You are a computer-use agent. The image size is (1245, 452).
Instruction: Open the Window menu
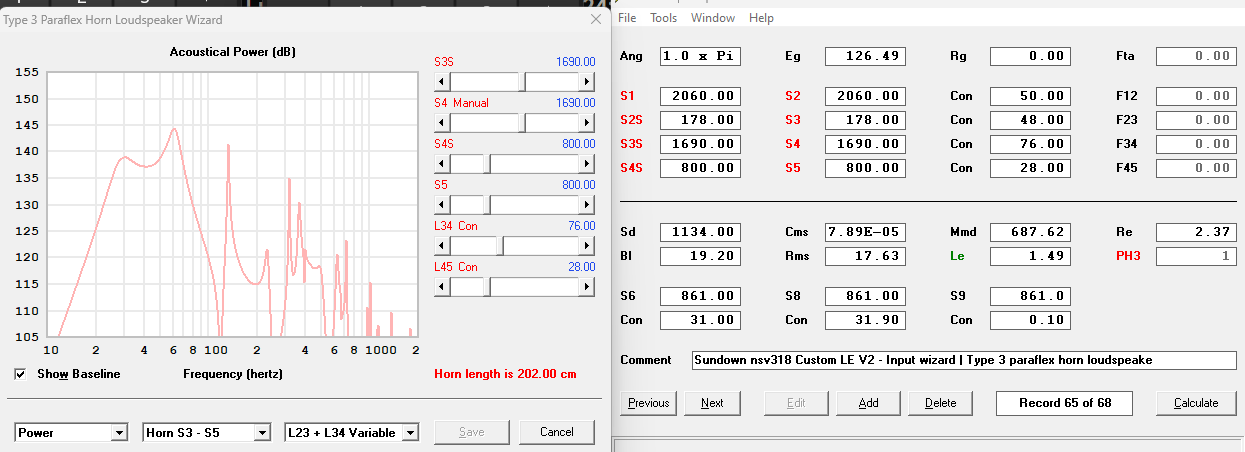pos(713,18)
